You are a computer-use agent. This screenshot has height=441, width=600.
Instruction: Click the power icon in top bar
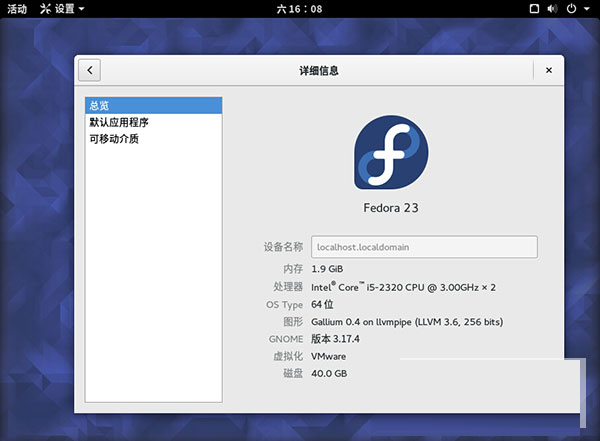pyautogui.click(x=571, y=8)
